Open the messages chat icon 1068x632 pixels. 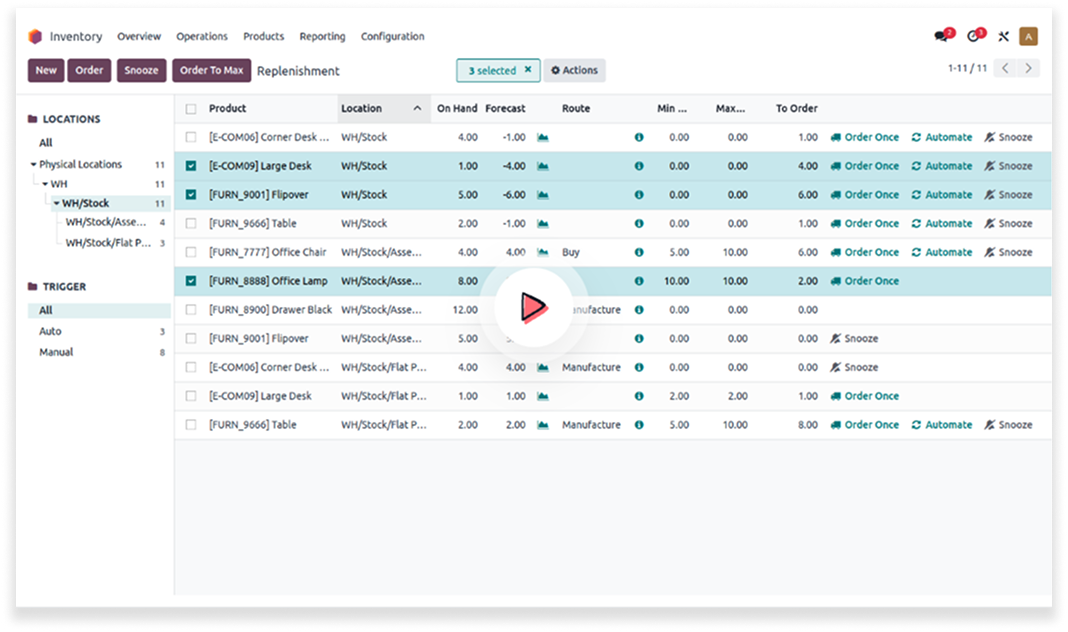[941, 37]
